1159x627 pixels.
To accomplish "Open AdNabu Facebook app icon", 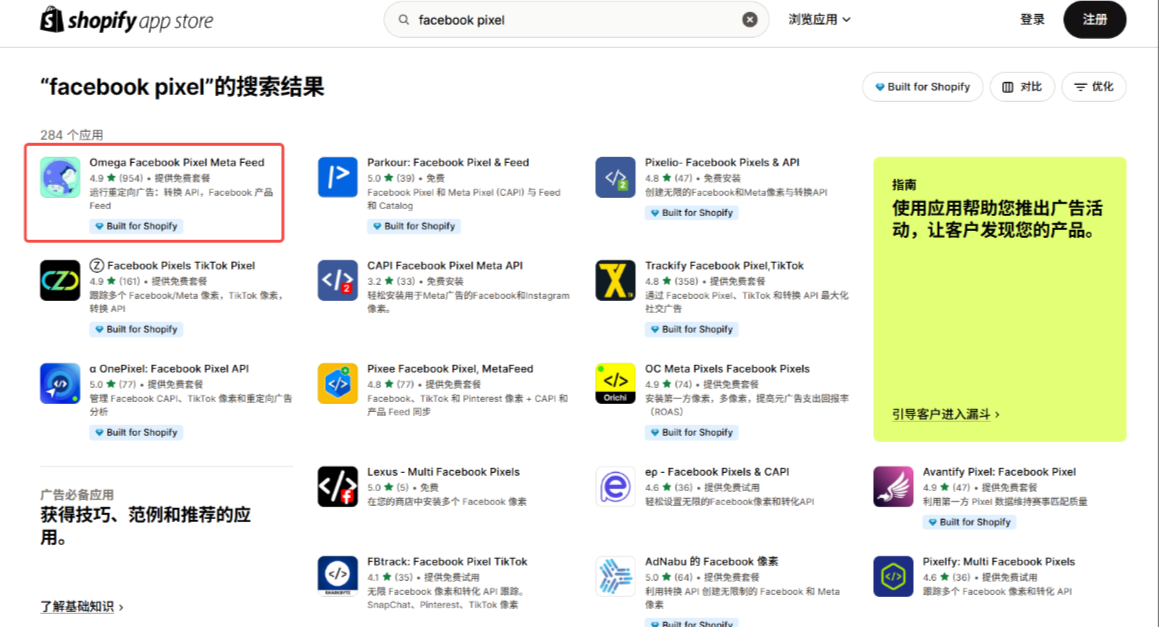I will pos(615,576).
